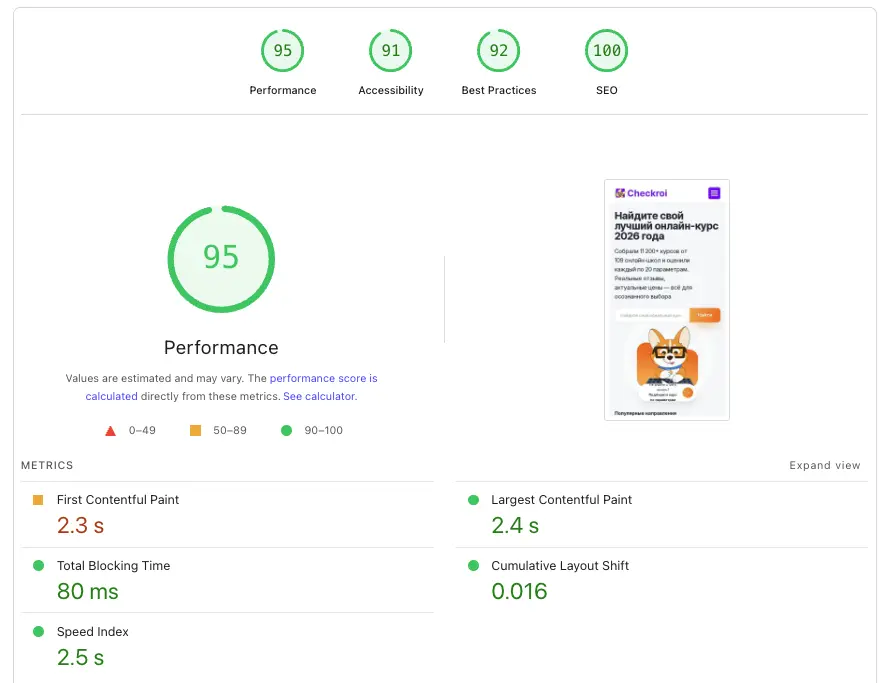Viewport: 882px width, 683px height.
Task: Click the Cumulative Layout Shift label
Action: 560,565
